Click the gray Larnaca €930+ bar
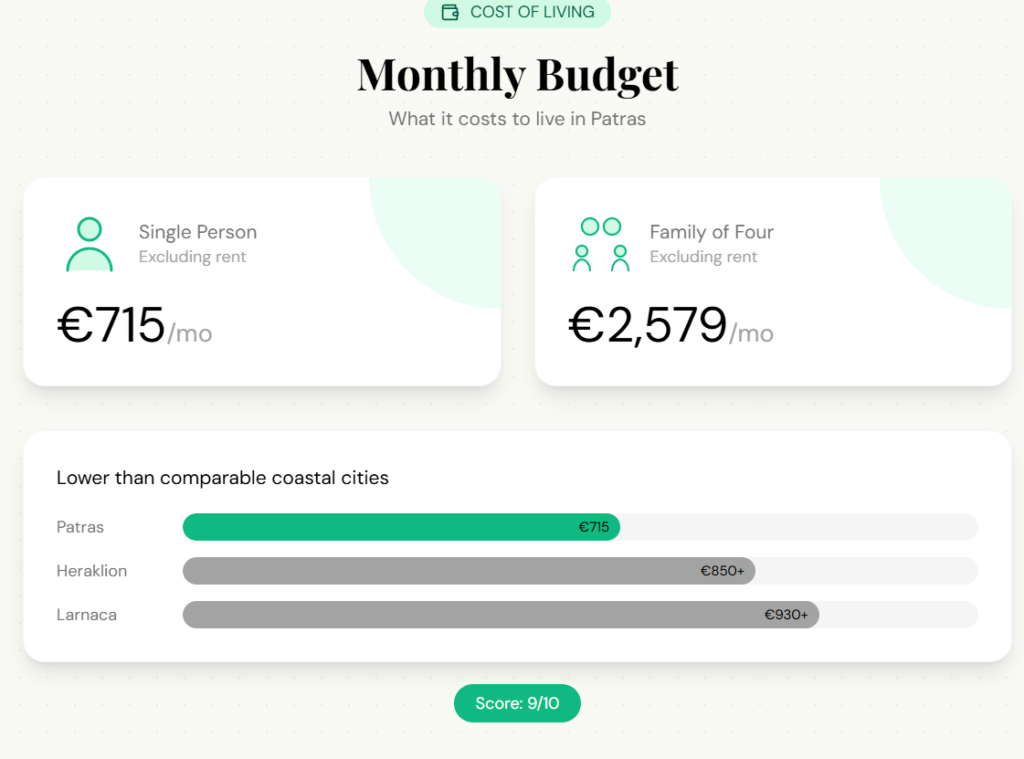Viewport: 1024px width, 759px height. 500,615
